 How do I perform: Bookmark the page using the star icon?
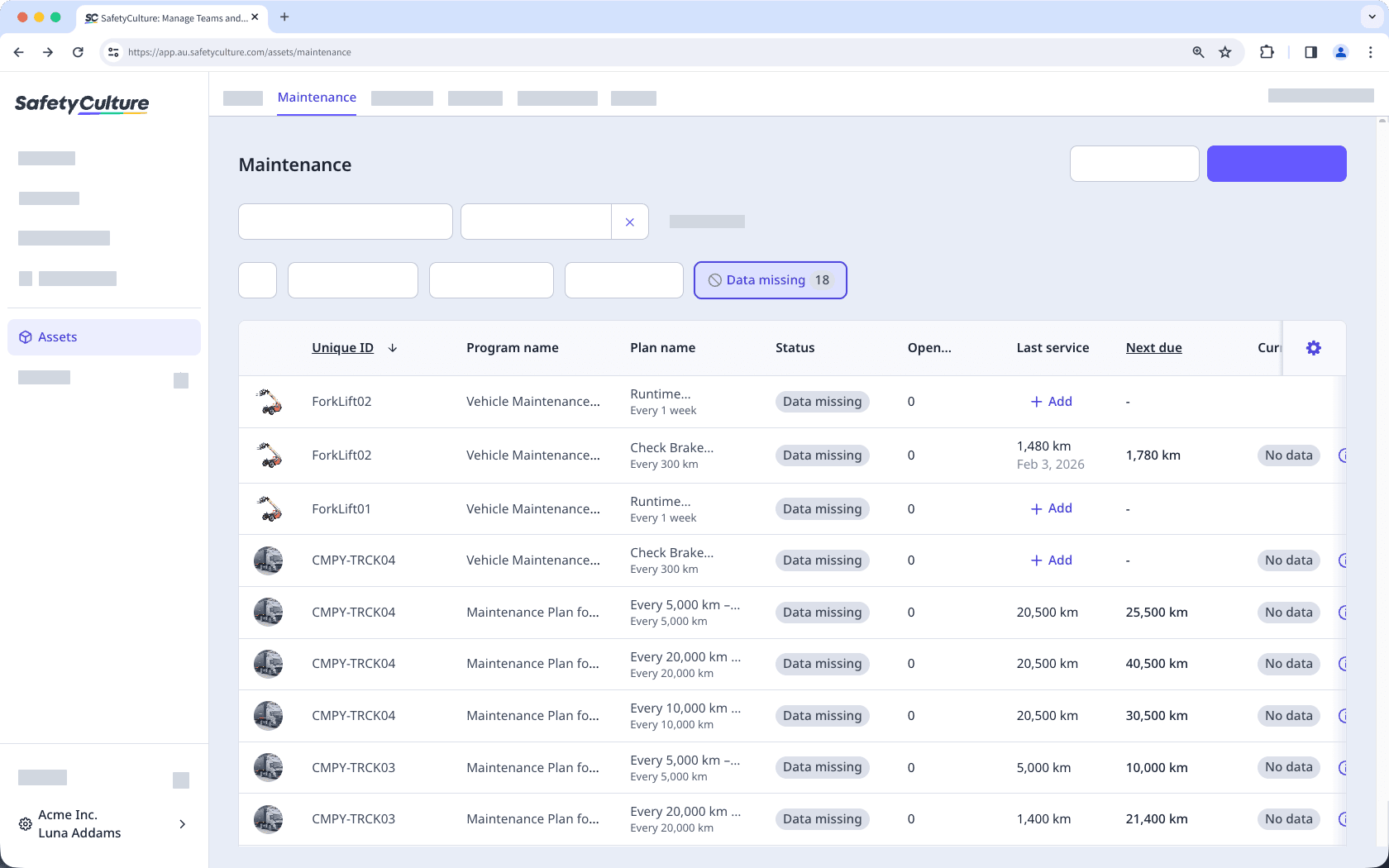pyautogui.click(x=1225, y=51)
